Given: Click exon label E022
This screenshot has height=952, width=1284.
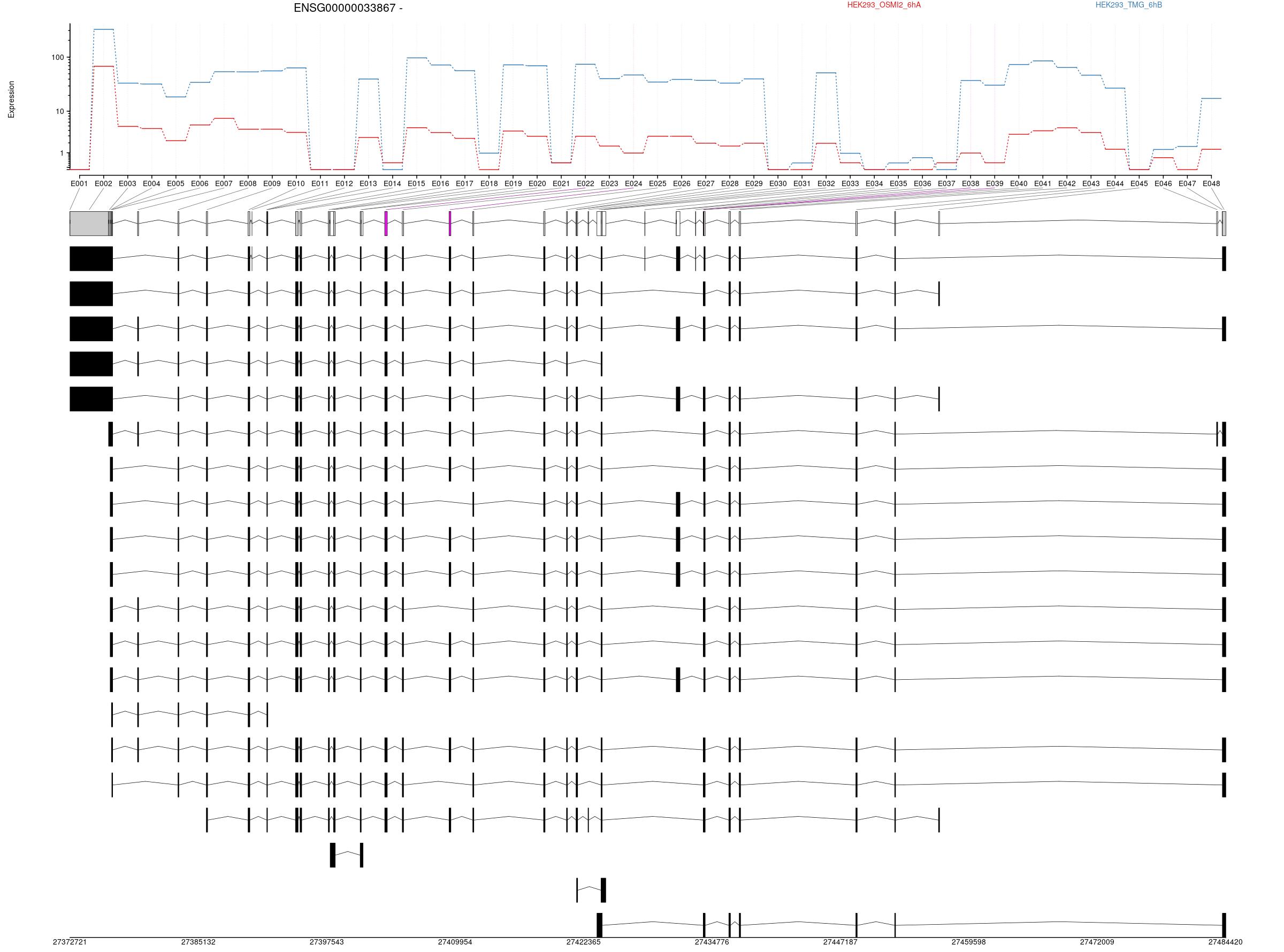Looking at the screenshot, I should pyautogui.click(x=585, y=184).
